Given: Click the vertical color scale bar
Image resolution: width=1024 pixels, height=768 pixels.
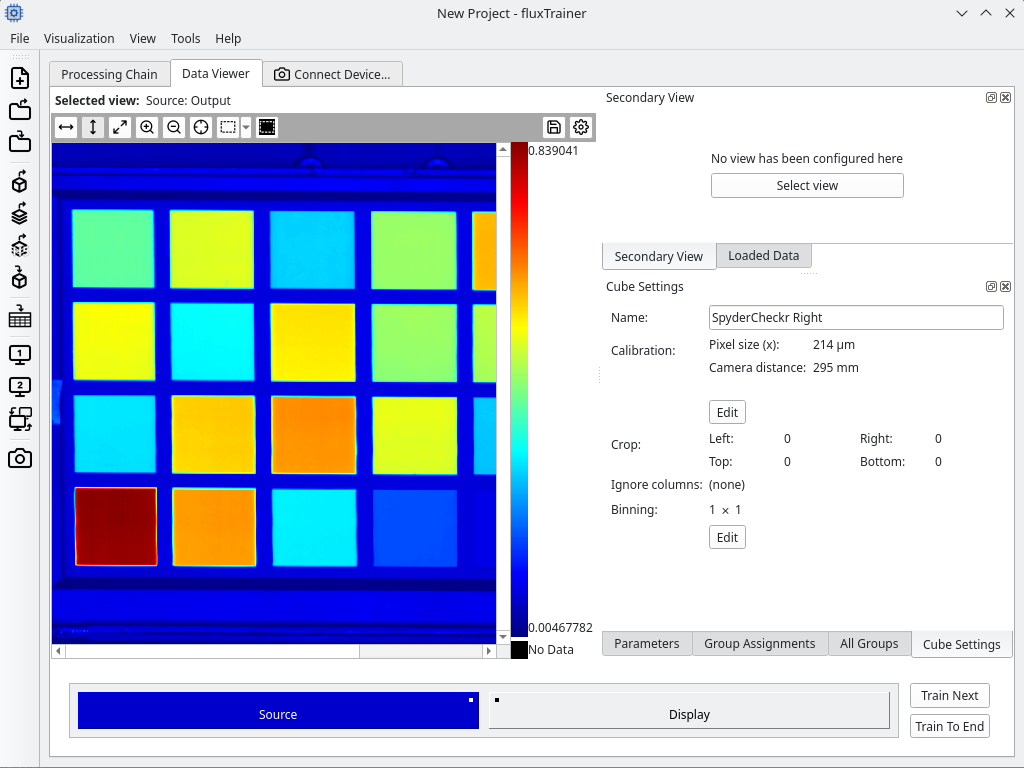Looking at the screenshot, I should (x=519, y=389).
